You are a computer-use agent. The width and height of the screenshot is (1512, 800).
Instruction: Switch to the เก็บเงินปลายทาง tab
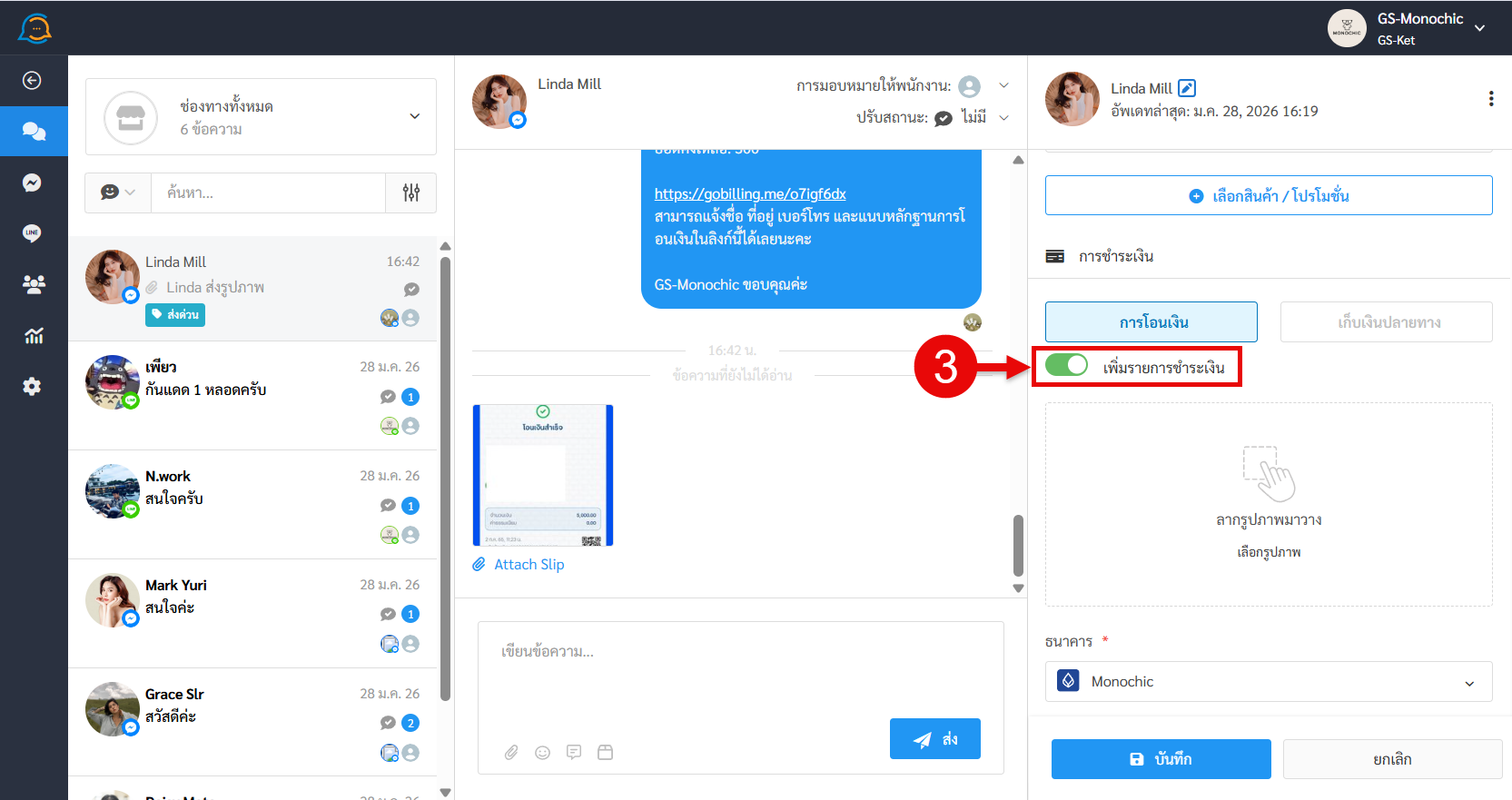tap(1386, 322)
